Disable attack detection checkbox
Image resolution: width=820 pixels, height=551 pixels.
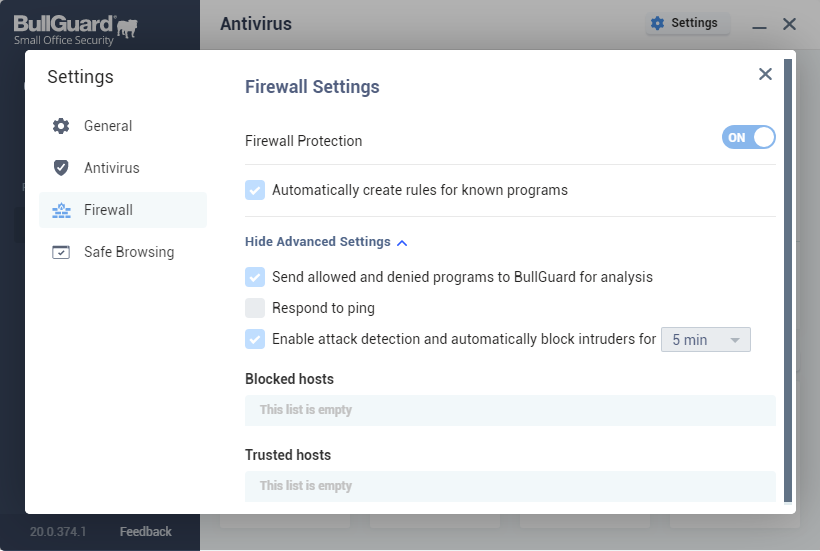click(x=255, y=339)
